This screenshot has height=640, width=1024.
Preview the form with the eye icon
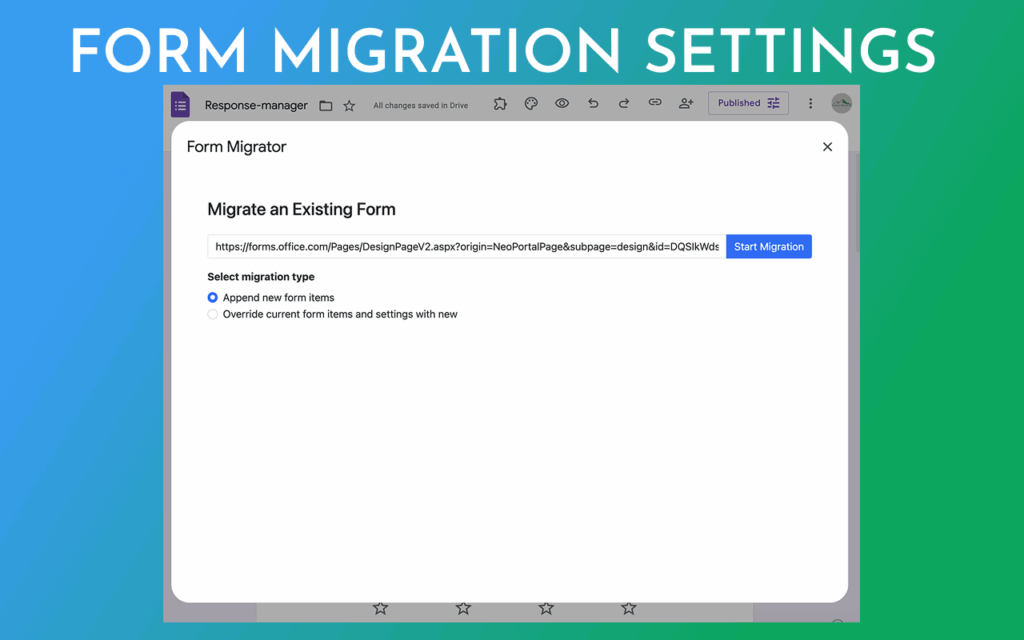[x=562, y=103]
